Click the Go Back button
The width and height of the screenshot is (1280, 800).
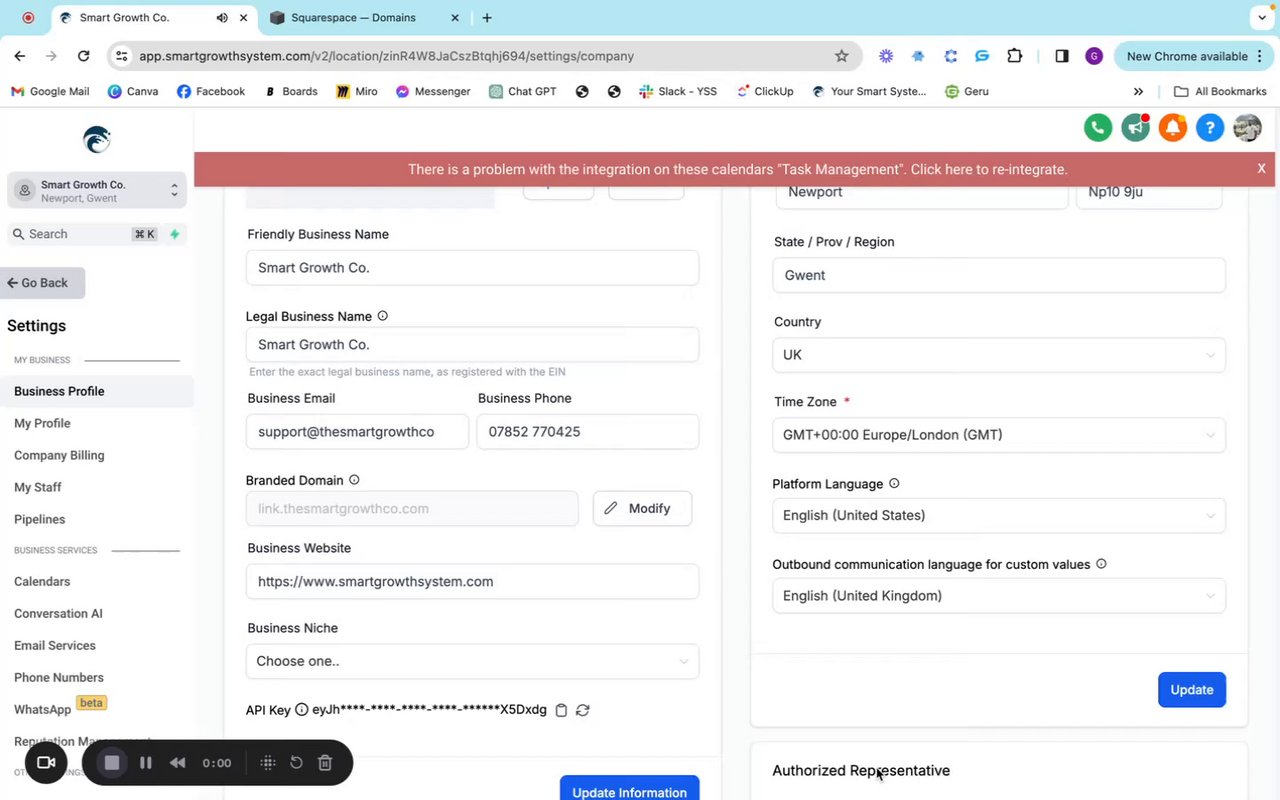[42, 283]
